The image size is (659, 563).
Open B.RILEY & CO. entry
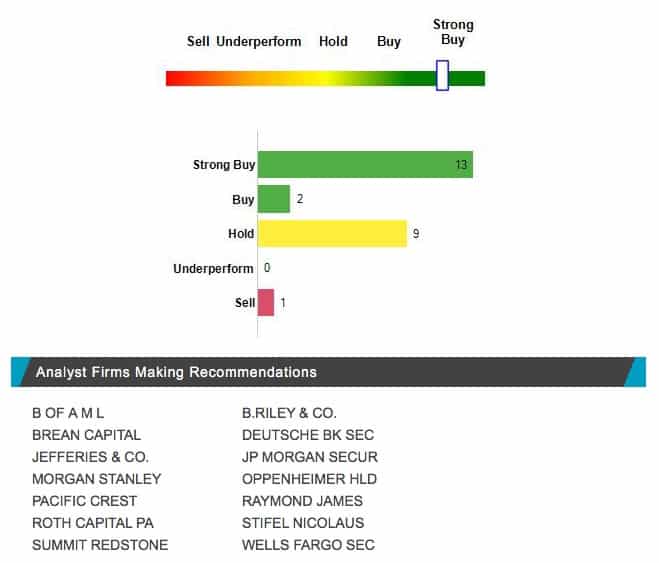coord(289,413)
